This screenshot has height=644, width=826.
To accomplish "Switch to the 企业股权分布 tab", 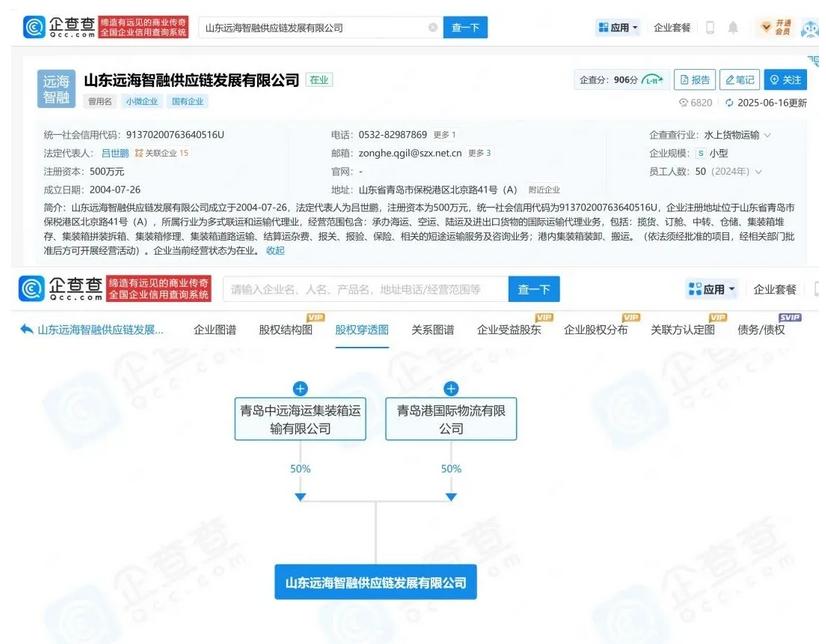I will click(x=596, y=330).
